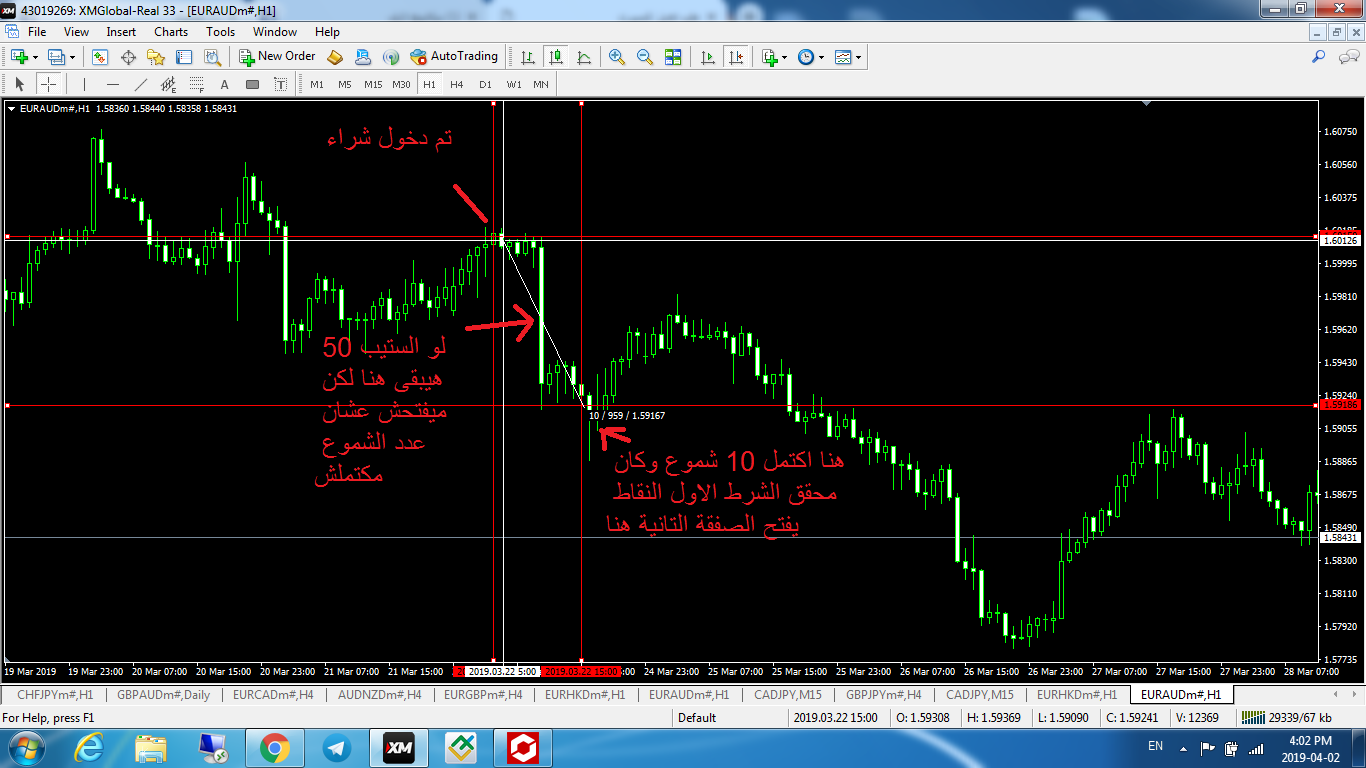
Task: Expand the Templates dropdown arrow
Action: (x=858, y=57)
